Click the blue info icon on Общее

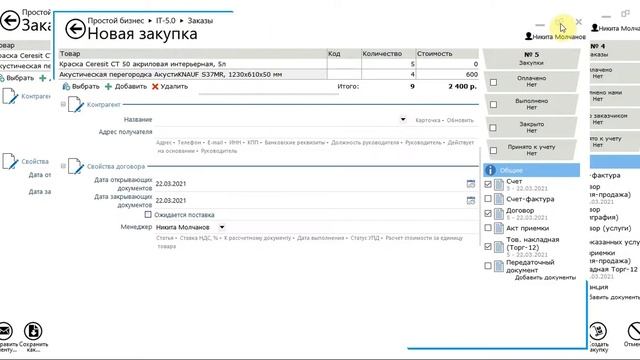(x=490, y=170)
